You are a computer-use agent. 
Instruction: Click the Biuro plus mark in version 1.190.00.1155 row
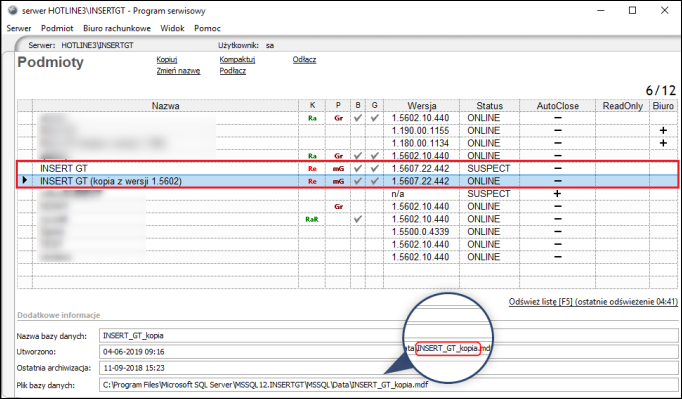click(663, 130)
